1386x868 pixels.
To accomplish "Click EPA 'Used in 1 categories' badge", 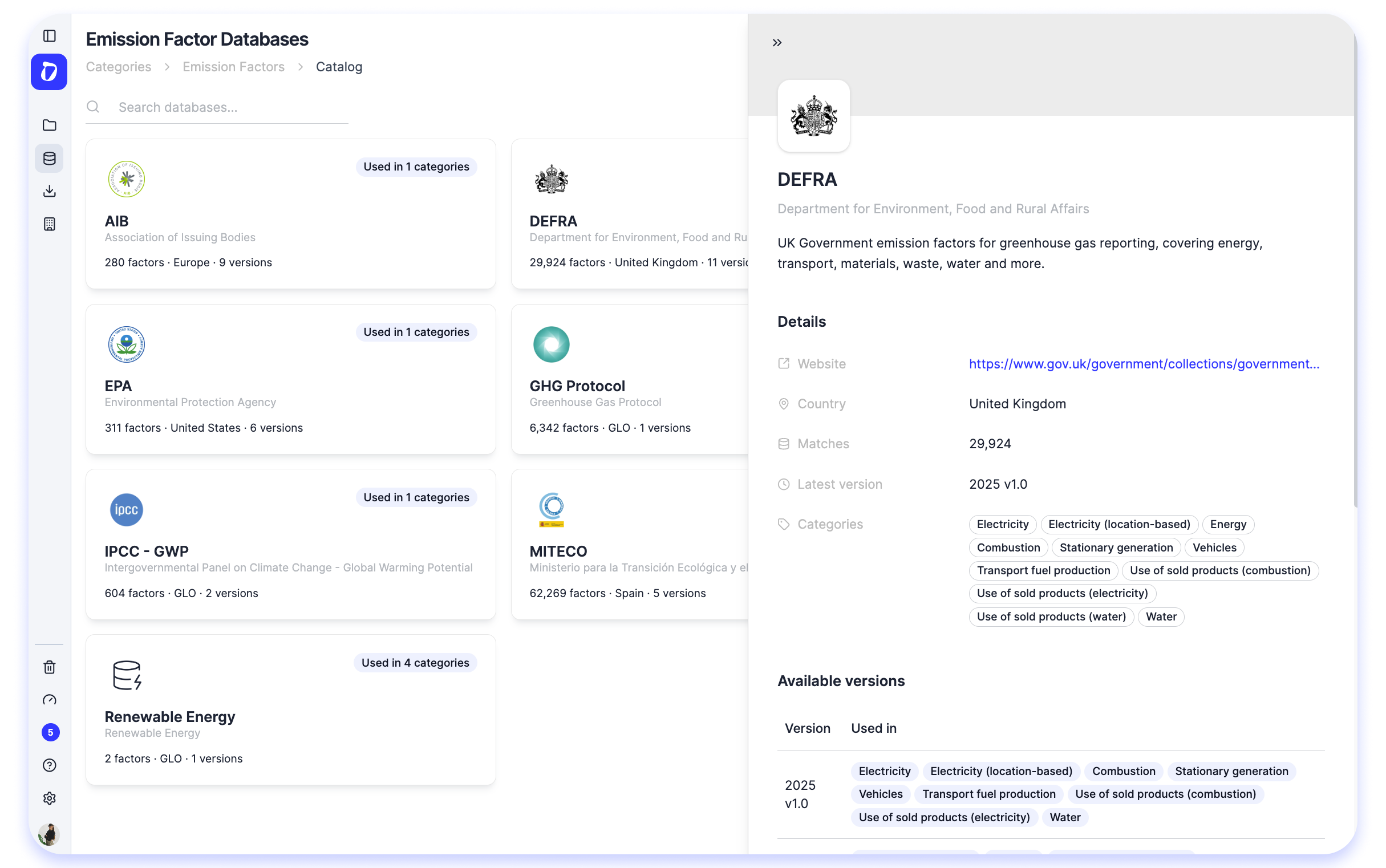I will click(x=416, y=332).
